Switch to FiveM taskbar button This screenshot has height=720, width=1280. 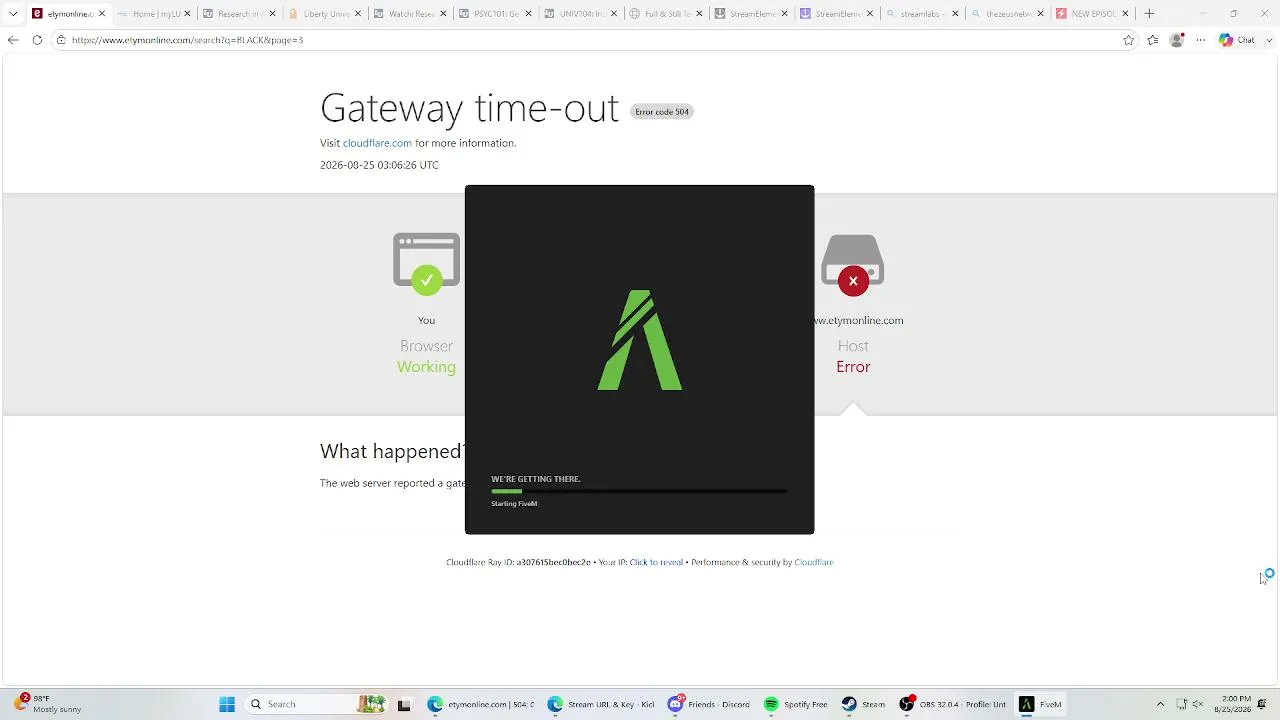click(1040, 704)
